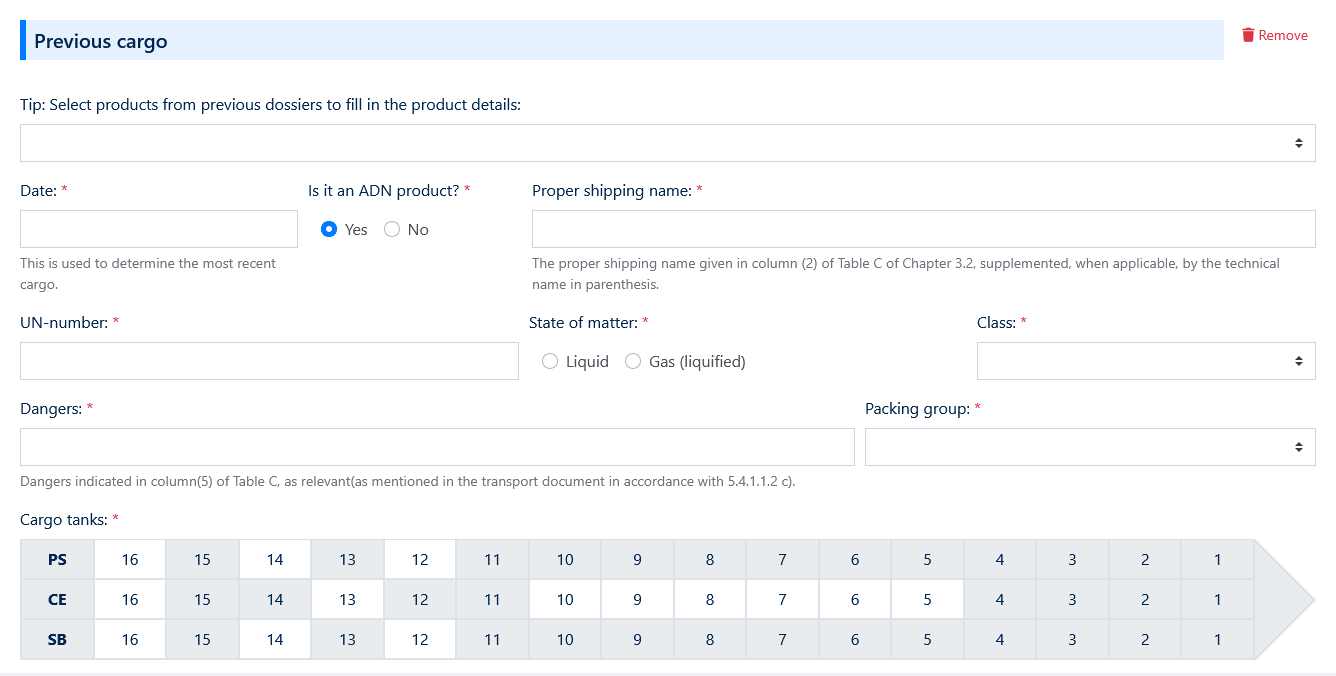Select cargo tank 8 in the CE row
This screenshot has width=1336, height=676.
coord(709,599)
